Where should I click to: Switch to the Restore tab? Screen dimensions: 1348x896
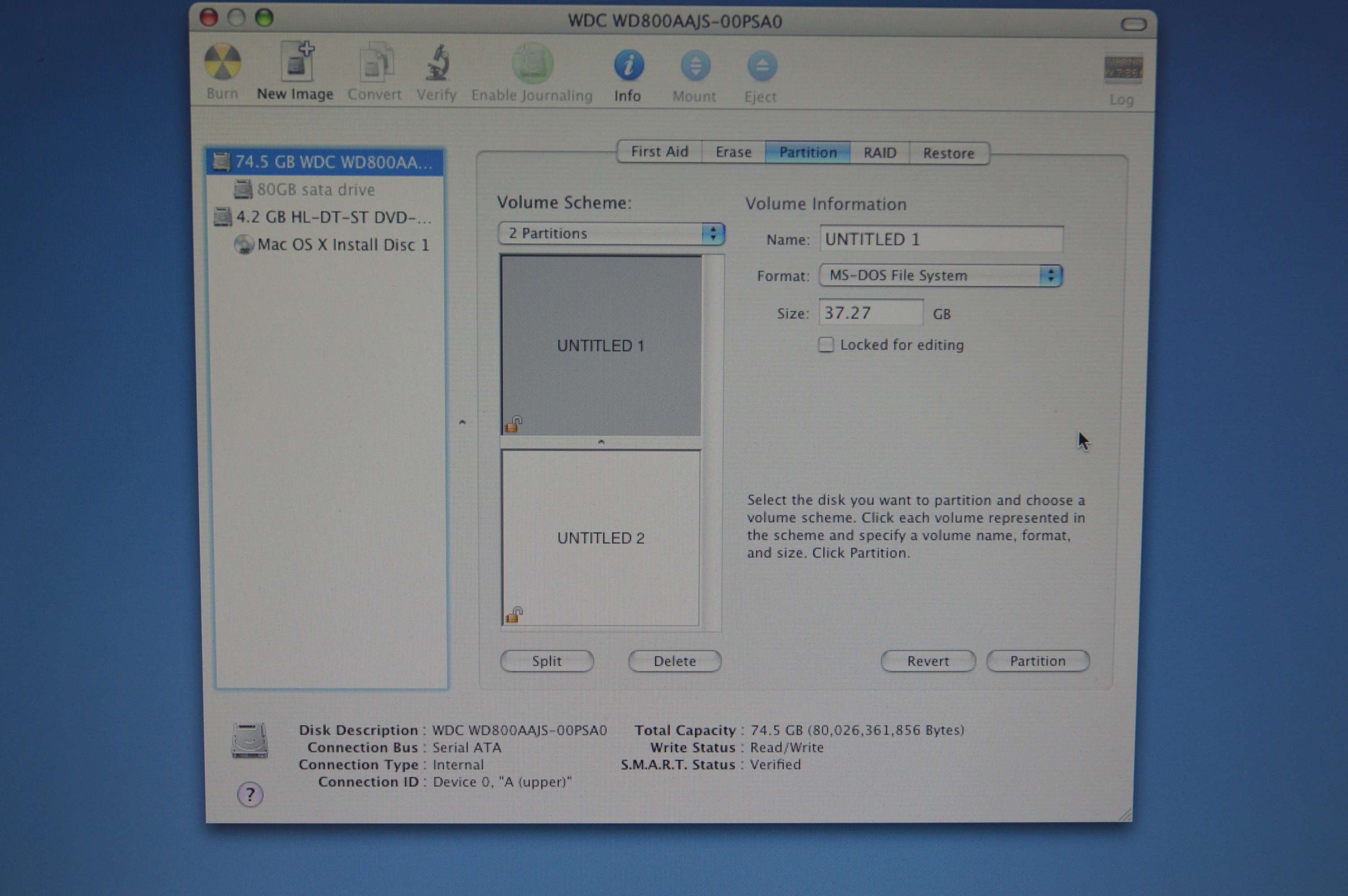(x=949, y=154)
